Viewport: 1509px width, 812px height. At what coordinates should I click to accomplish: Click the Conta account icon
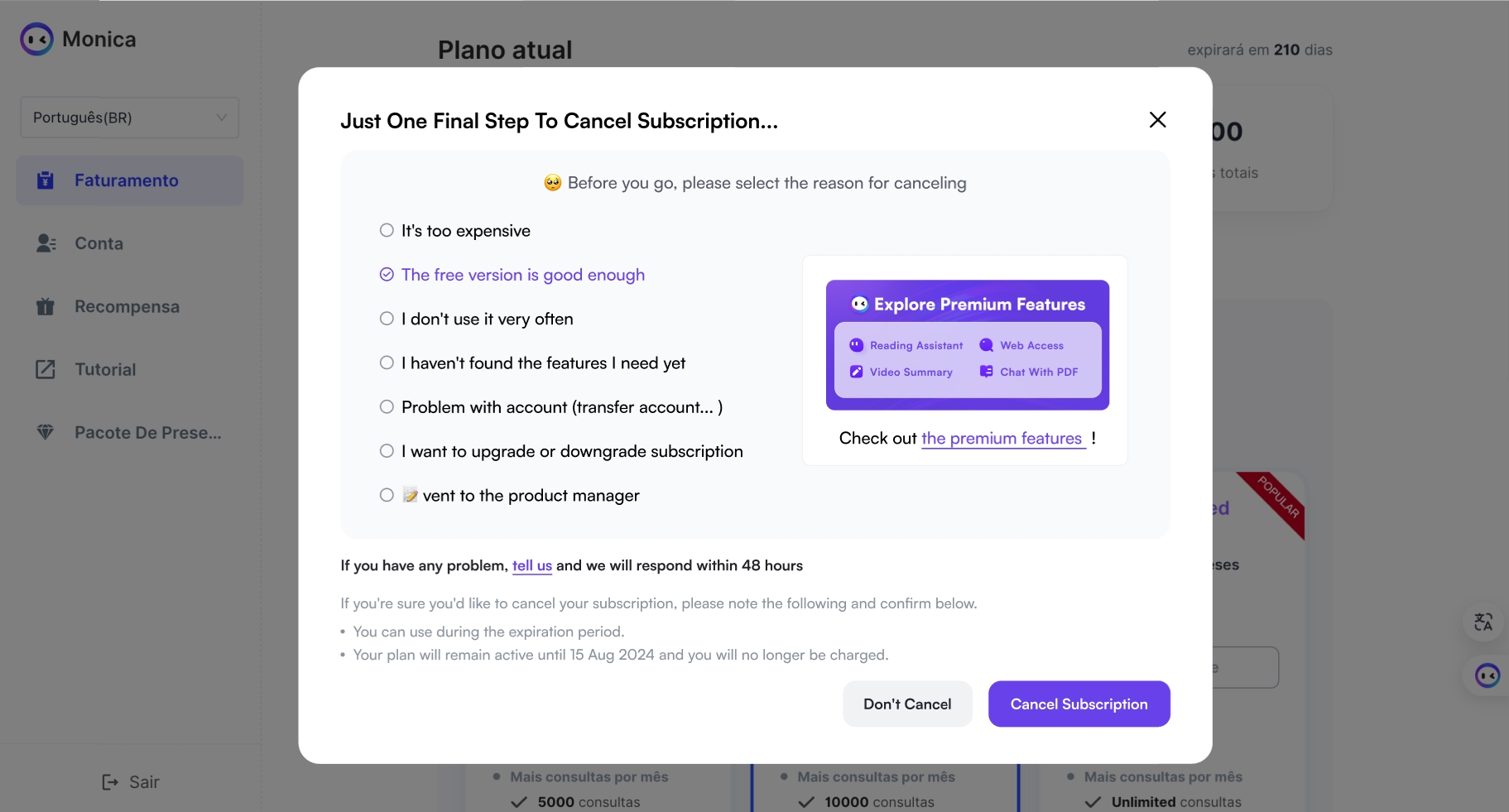point(46,243)
